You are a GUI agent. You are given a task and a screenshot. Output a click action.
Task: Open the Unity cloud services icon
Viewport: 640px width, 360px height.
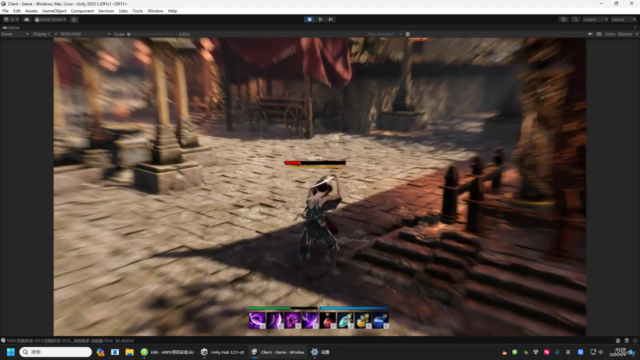point(27,19)
